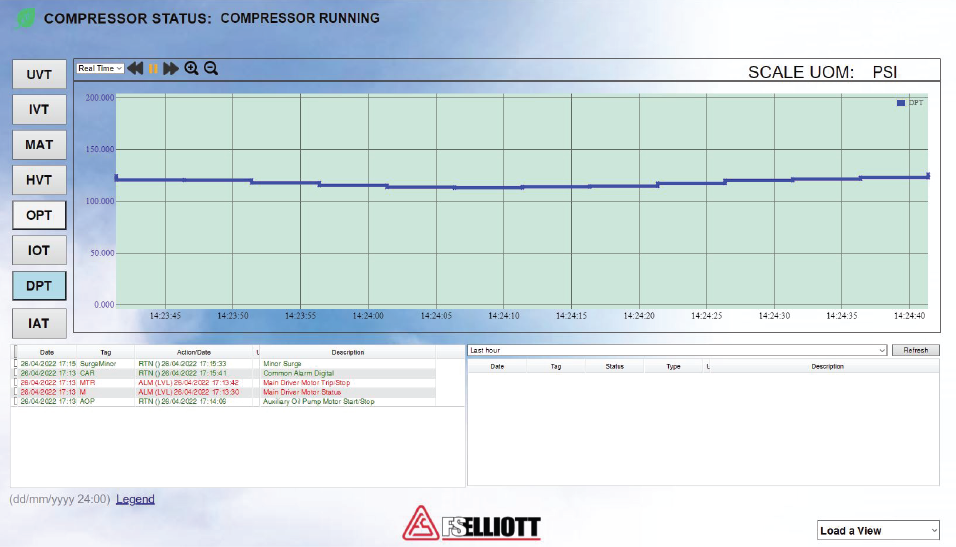Screen dimensions: 956x547
Task: Tick the SurgeMinor alarm row checkbox
Action: 16,363
